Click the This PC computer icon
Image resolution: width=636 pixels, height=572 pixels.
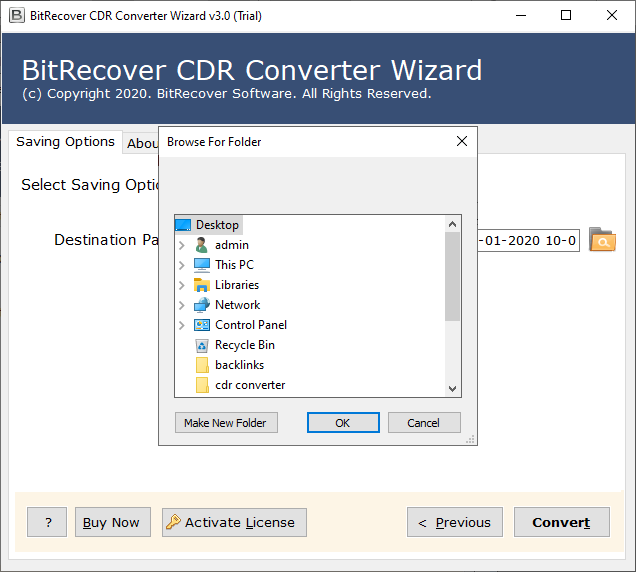pos(202,265)
